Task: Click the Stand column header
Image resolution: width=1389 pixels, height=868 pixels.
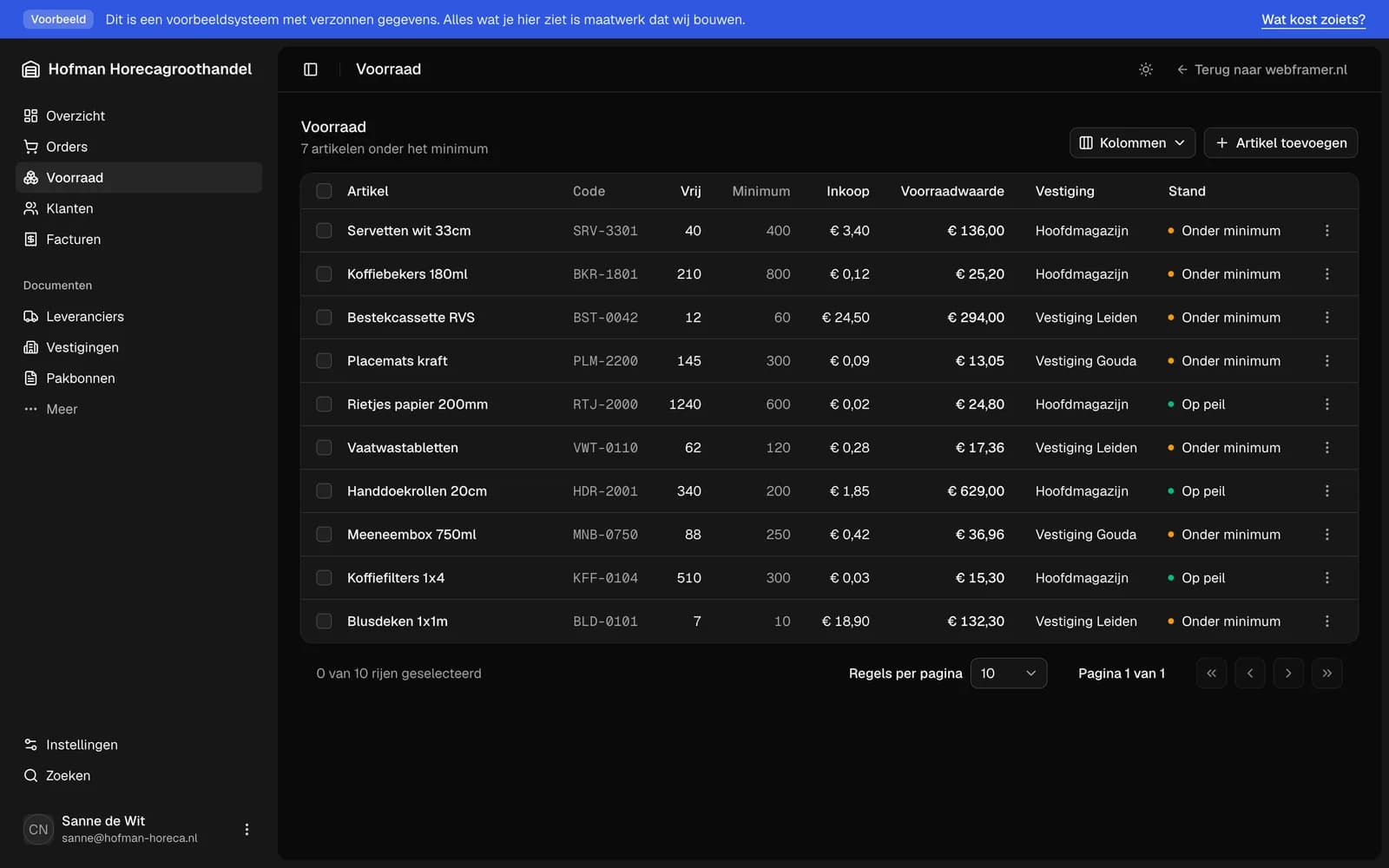Action: click(1187, 191)
